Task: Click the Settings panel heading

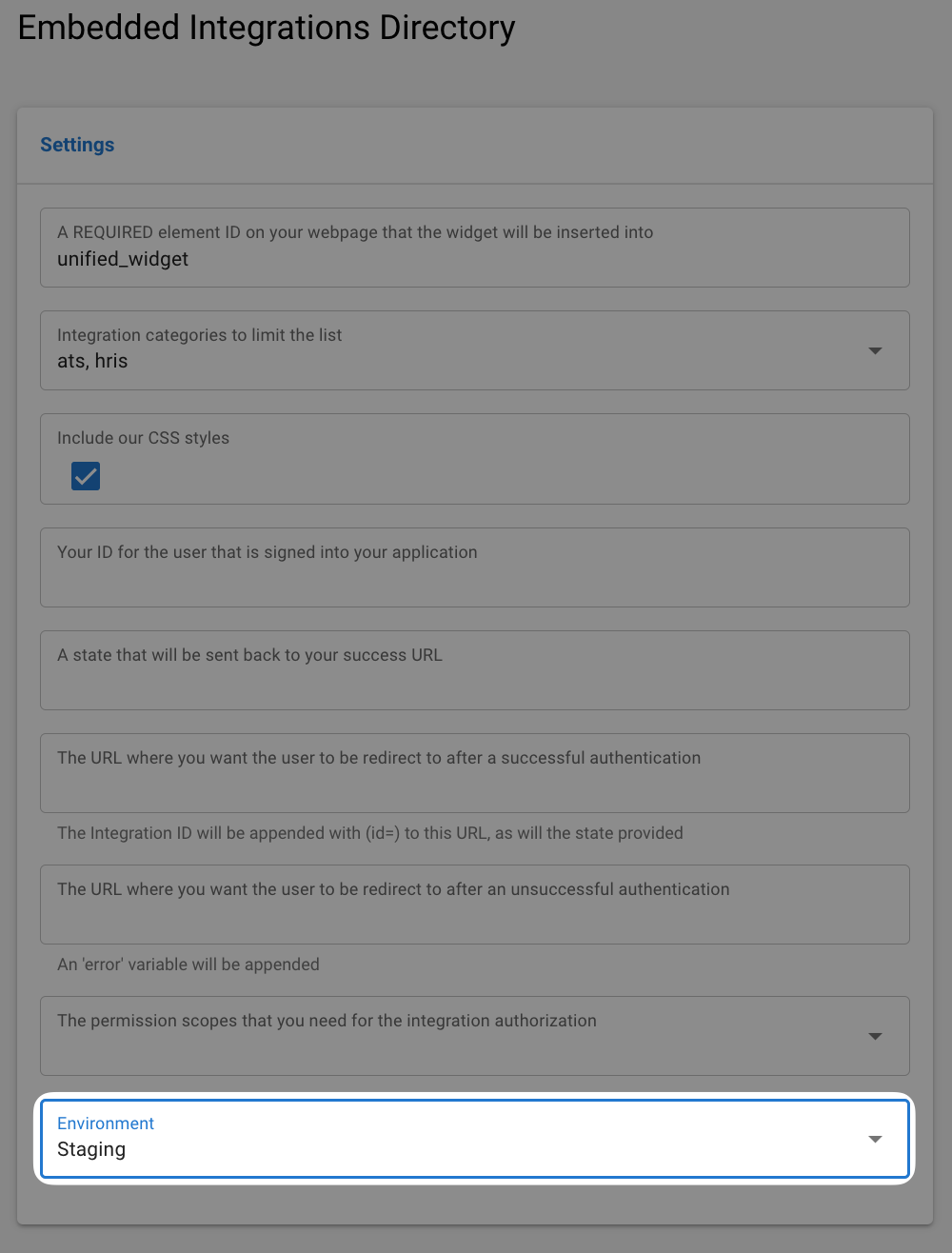Action: 77,145
